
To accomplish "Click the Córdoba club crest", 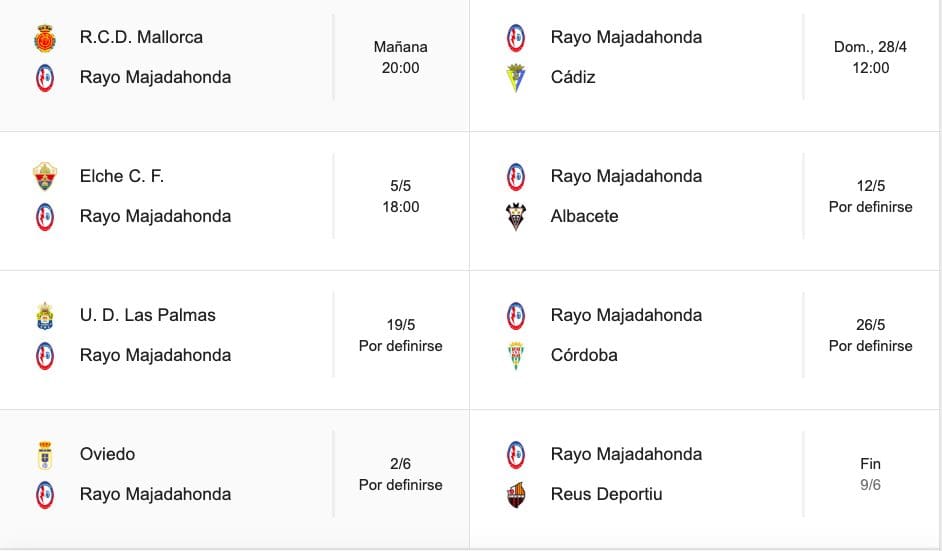I will 515,356.
